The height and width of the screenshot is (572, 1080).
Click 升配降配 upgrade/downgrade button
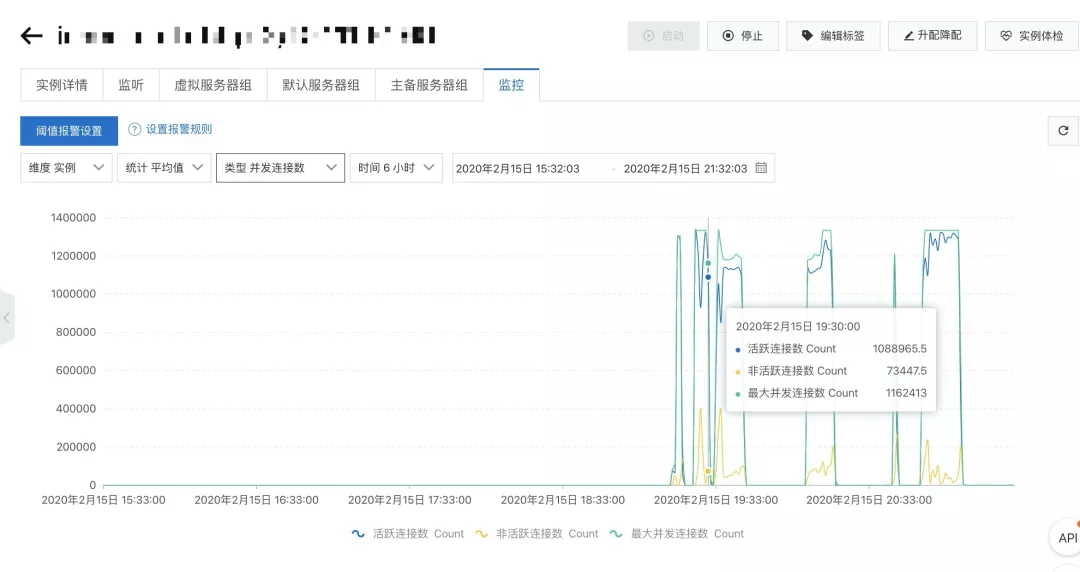click(933, 35)
